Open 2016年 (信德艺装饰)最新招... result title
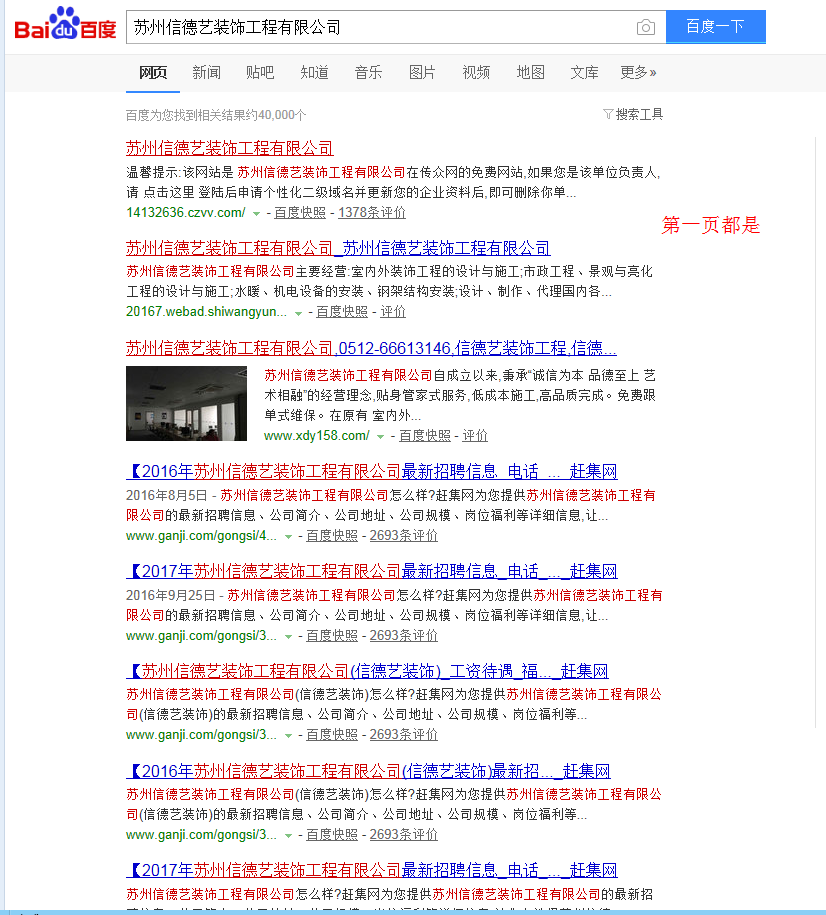Viewport: 826px width, 915px height. click(x=368, y=771)
